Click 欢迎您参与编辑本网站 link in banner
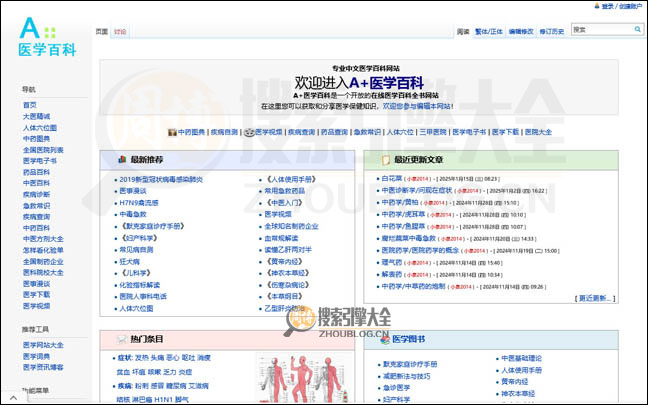 [x=417, y=106]
